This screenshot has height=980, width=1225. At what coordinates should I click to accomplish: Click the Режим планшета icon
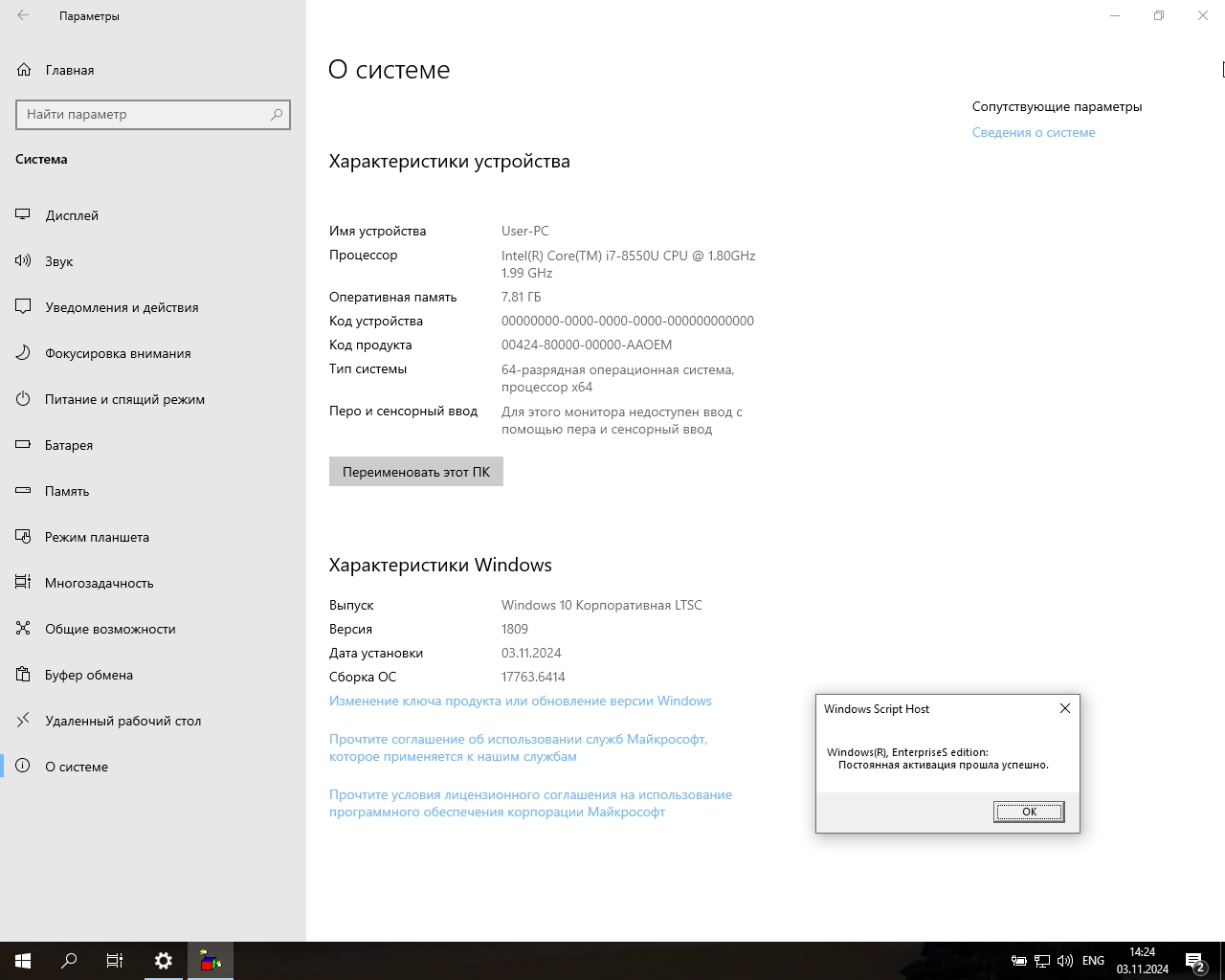pyautogui.click(x=23, y=536)
